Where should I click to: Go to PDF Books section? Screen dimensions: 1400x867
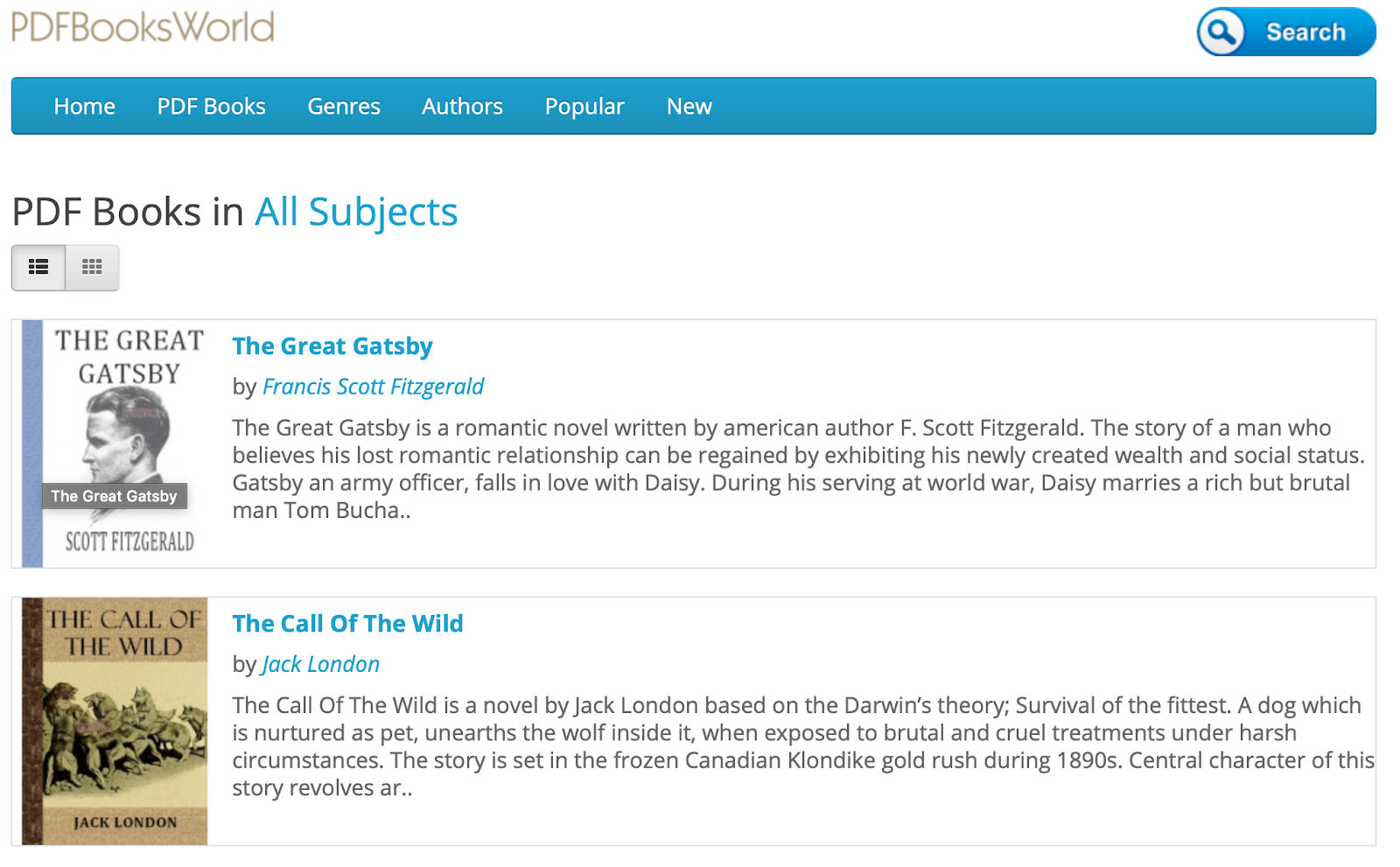212,107
